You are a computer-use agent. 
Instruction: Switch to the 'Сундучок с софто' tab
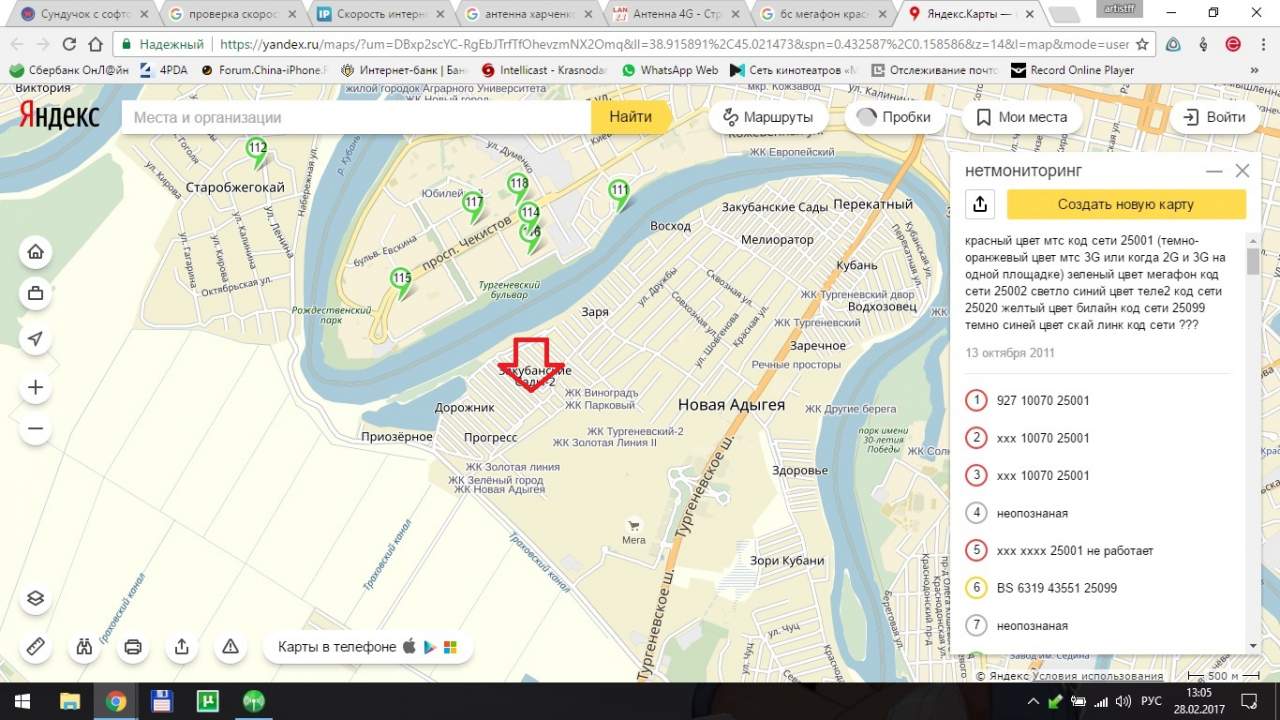(x=82, y=14)
